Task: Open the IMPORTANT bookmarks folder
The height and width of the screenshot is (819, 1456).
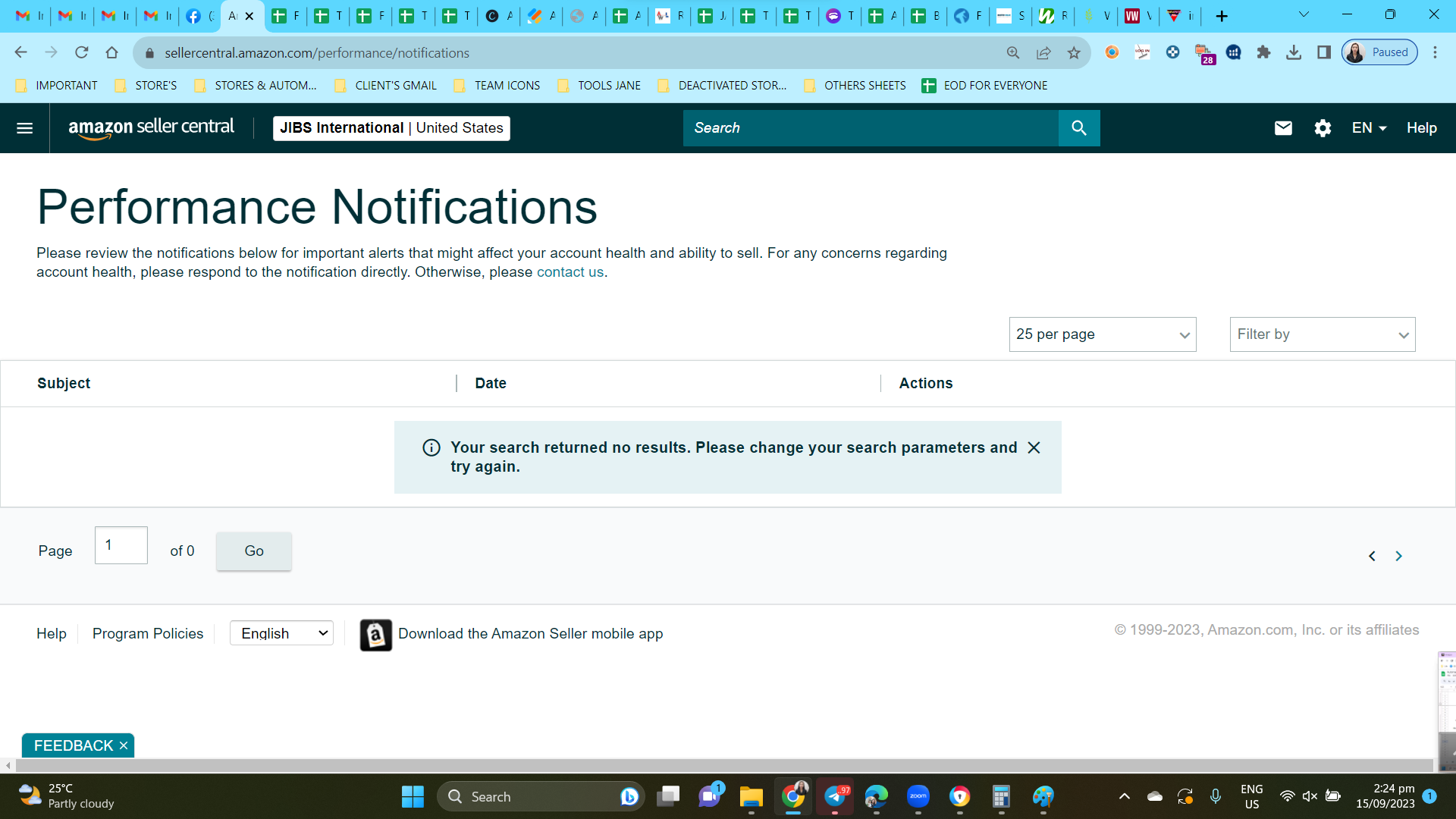Action: pyautogui.click(x=57, y=86)
